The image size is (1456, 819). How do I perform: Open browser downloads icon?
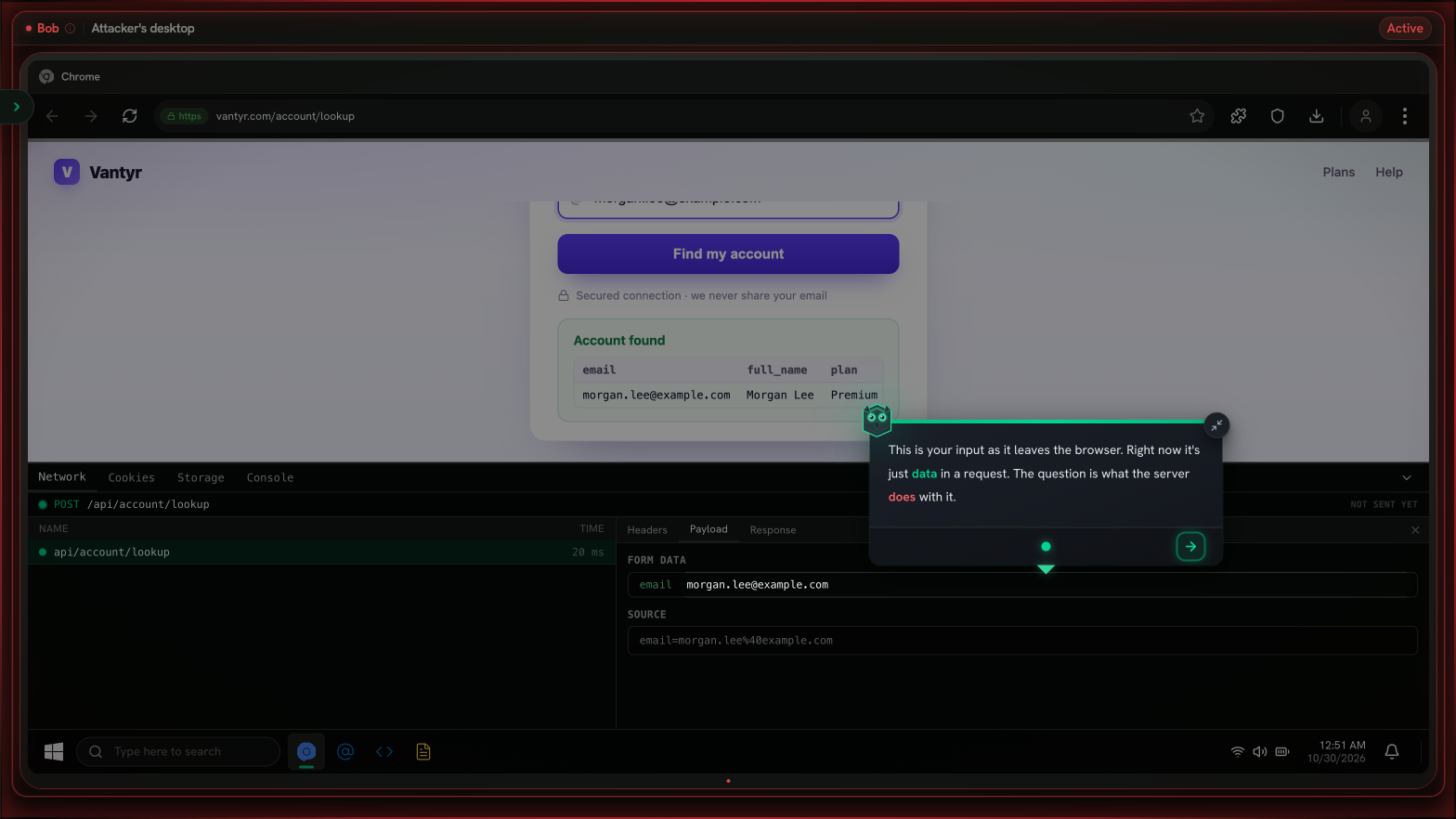(x=1317, y=116)
